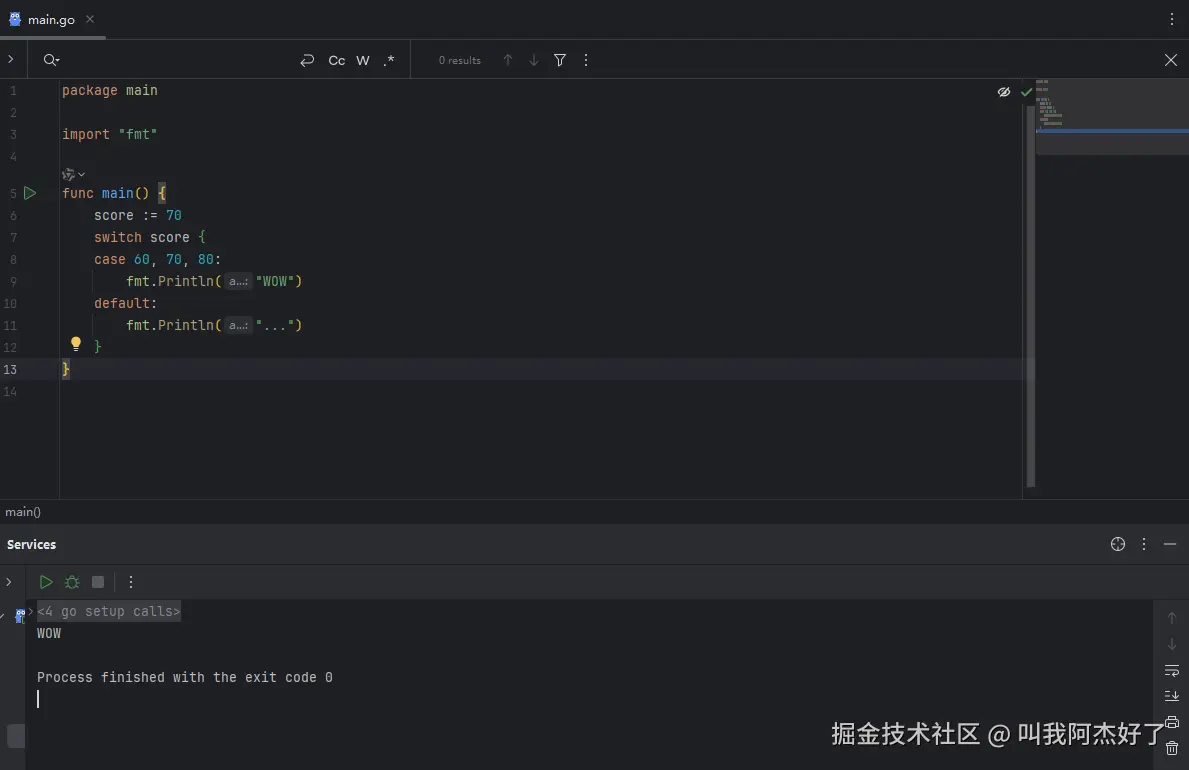This screenshot has height=770, width=1189.
Task: Clear console with trash icon
Action: coord(1172,748)
